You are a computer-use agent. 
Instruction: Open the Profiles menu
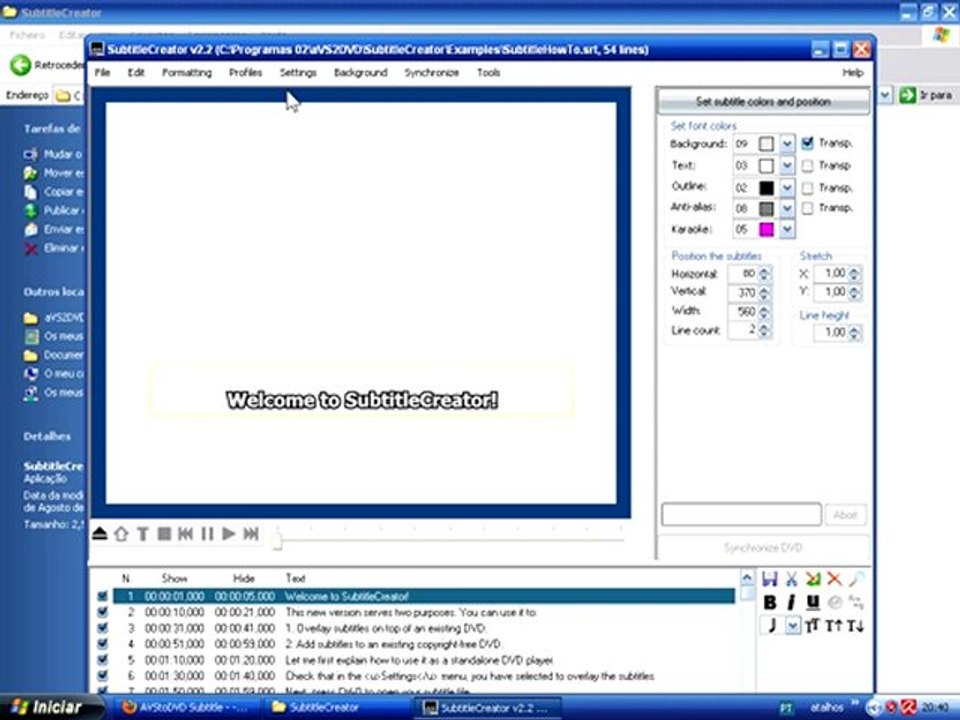pos(246,72)
